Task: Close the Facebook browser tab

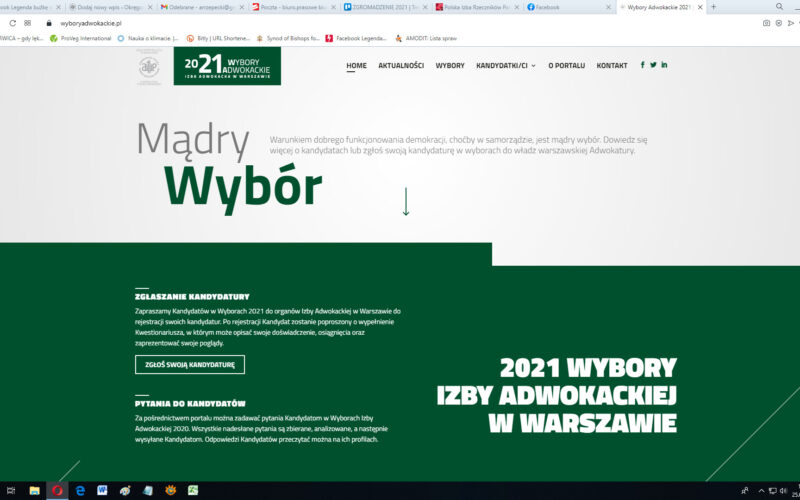Action: click(x=608, y=7)
